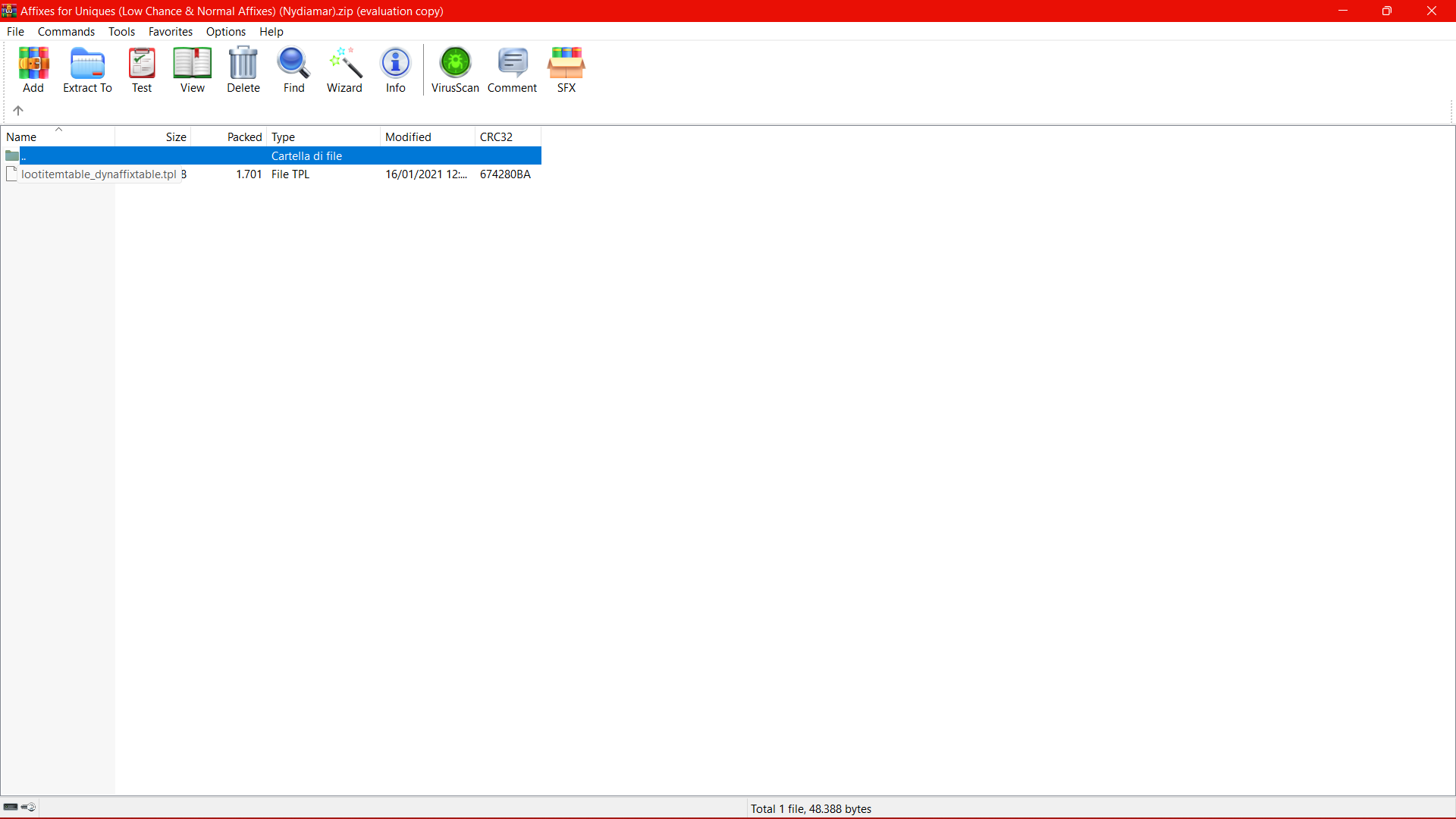Minimize the WinRAR window
1456x819 pixels.
(1343, 11)
